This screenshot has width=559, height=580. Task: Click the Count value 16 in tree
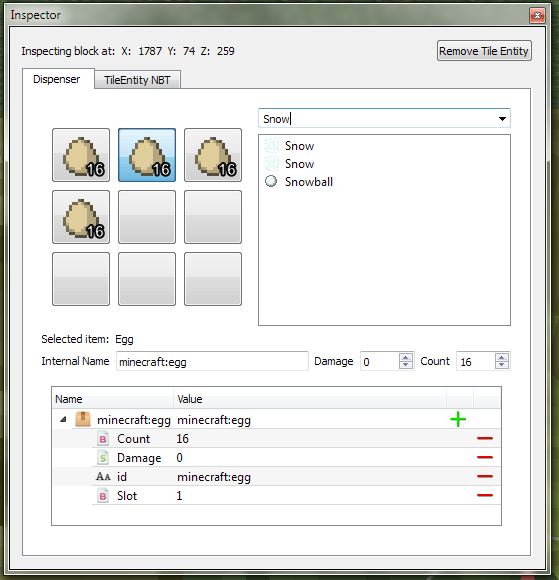(x=182, y=439)
